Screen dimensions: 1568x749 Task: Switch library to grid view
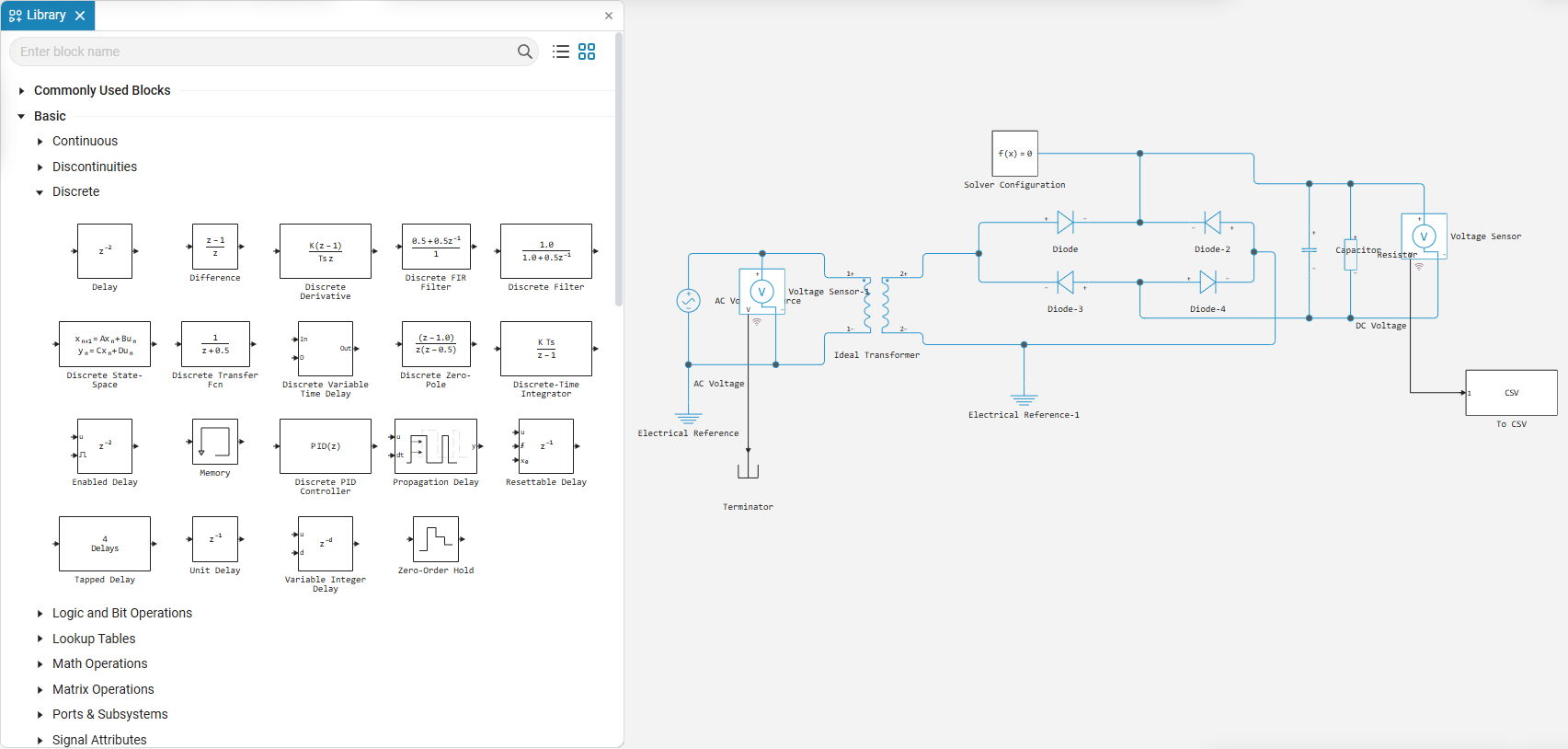tap(587, 52)
